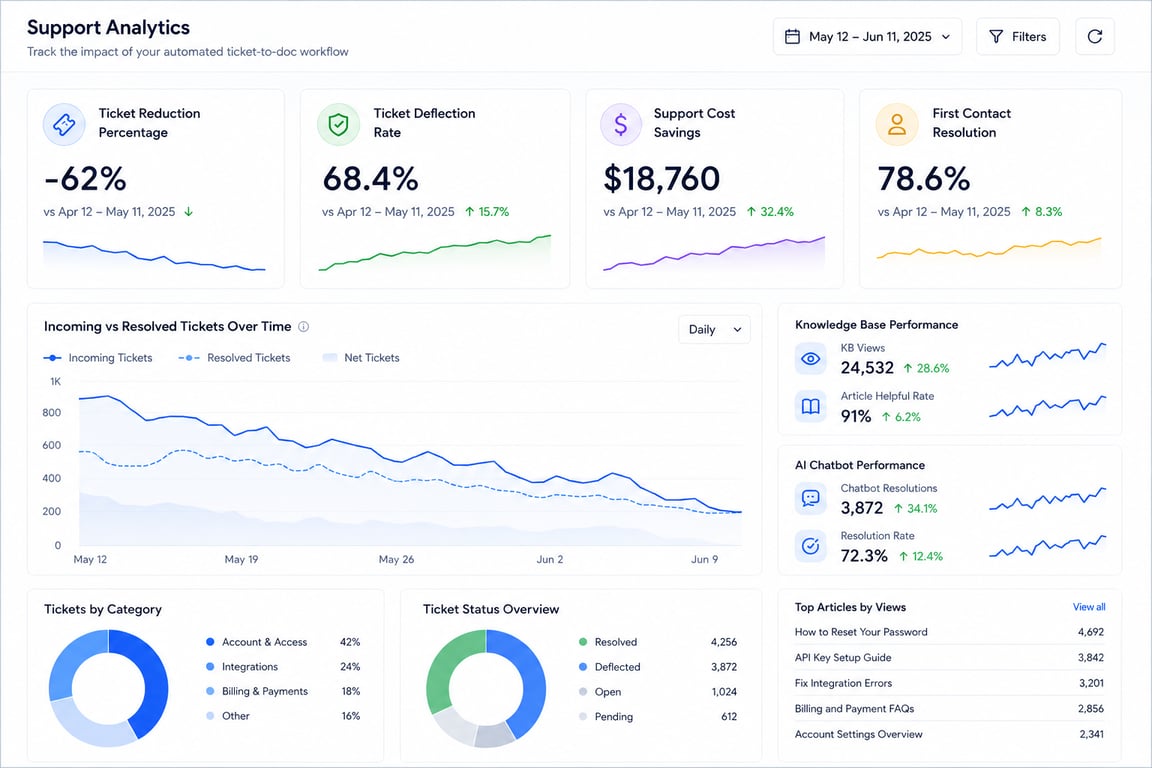
Task: Toggle the Resolved Tickets legend series
Action: pos(234,358)
